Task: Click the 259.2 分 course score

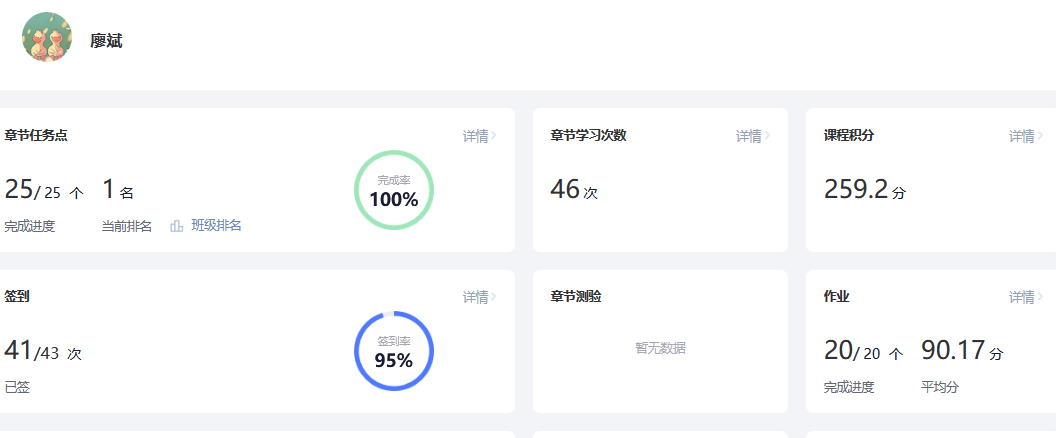Action: click(864, 189)
